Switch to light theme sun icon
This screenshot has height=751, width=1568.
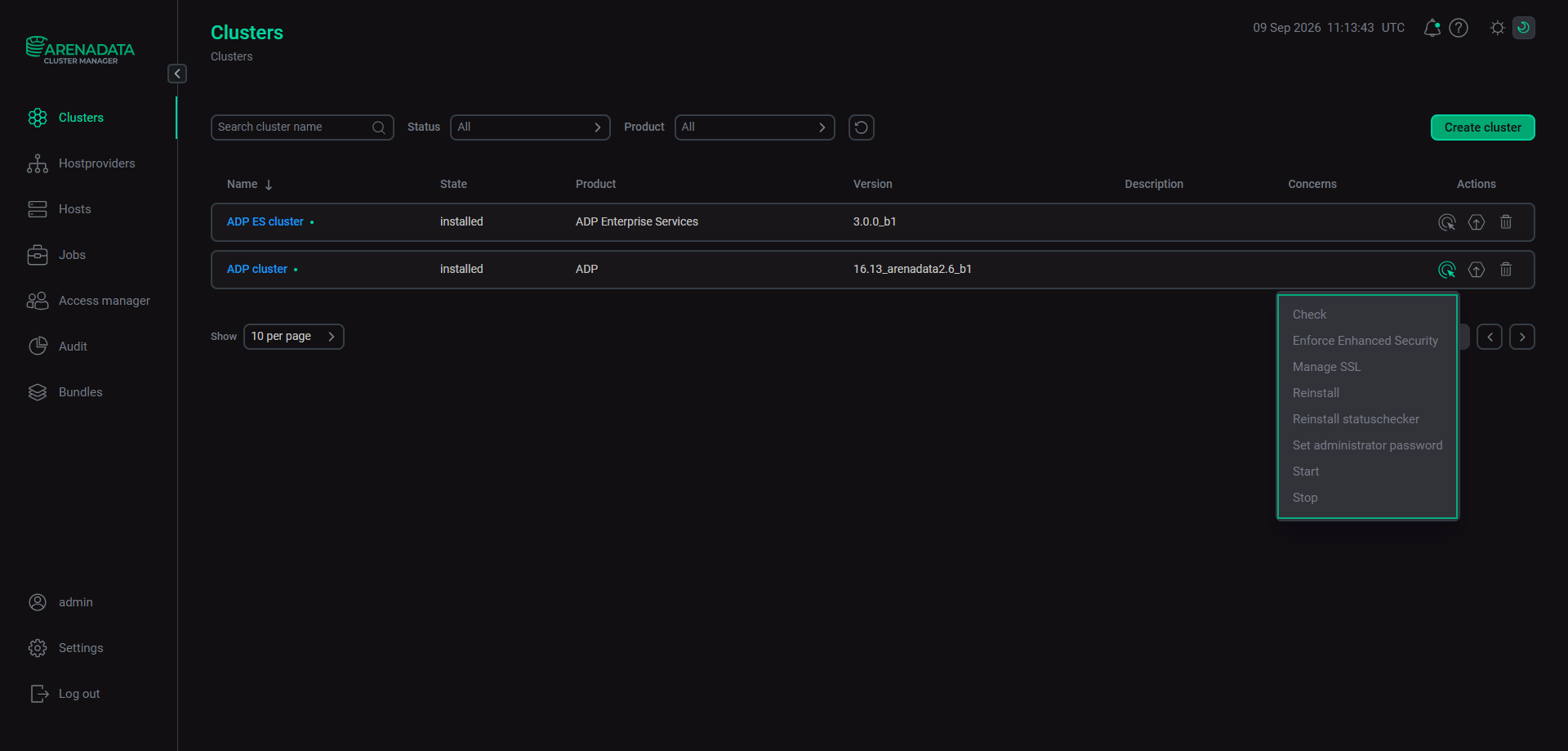(1497, 28)
